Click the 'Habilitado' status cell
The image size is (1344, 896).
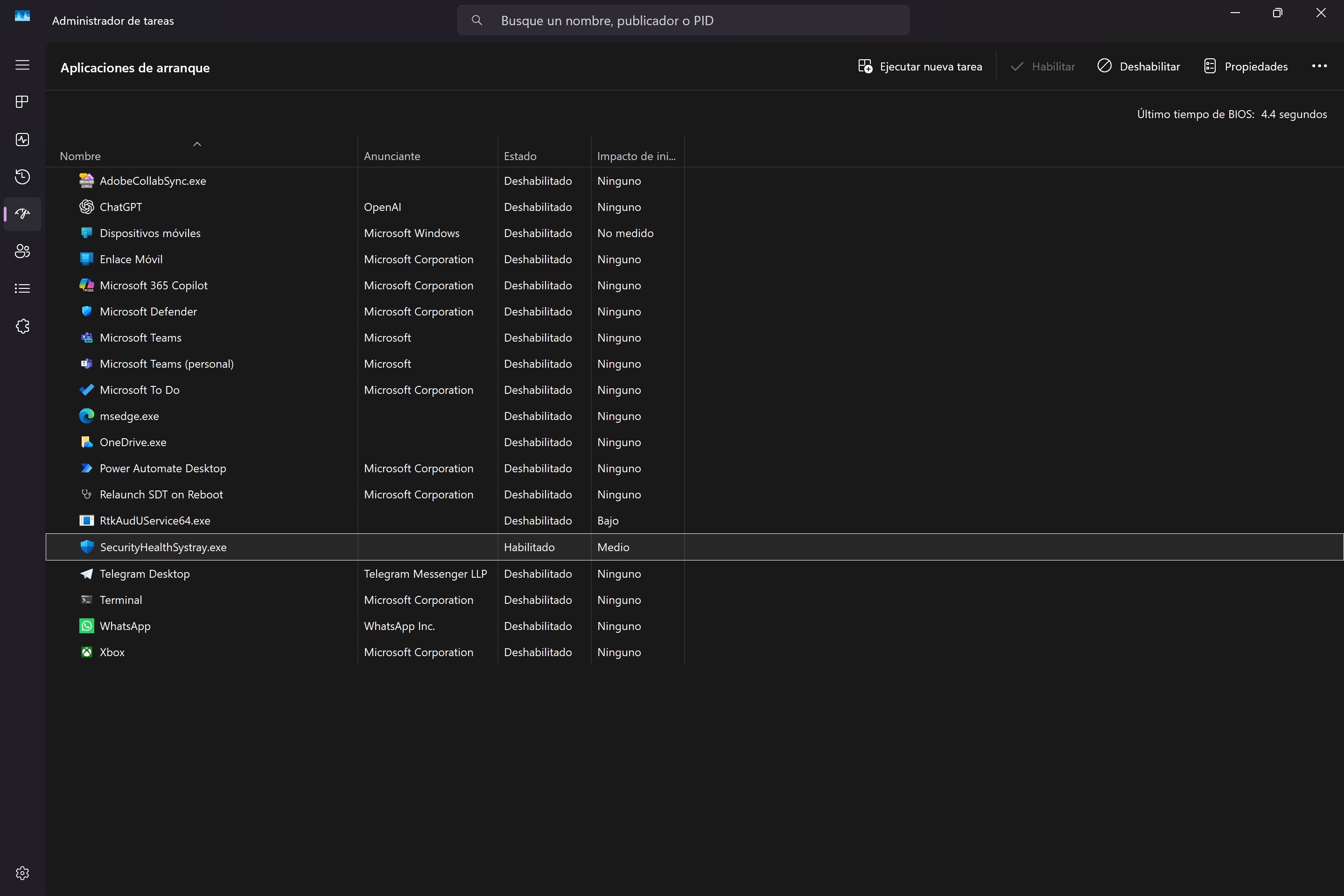pos(529,547)
